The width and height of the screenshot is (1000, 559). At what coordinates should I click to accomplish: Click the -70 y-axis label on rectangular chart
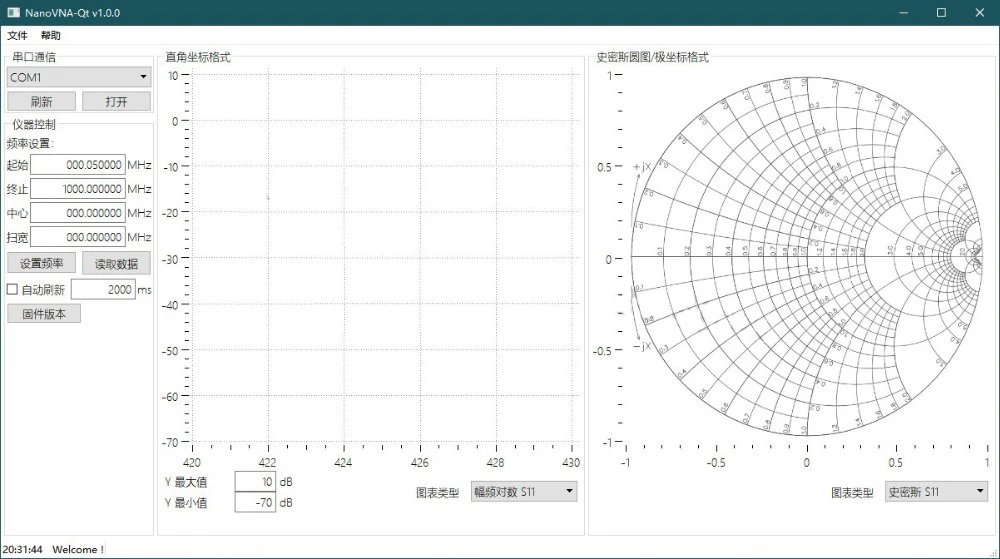click(x=170, y=442)
